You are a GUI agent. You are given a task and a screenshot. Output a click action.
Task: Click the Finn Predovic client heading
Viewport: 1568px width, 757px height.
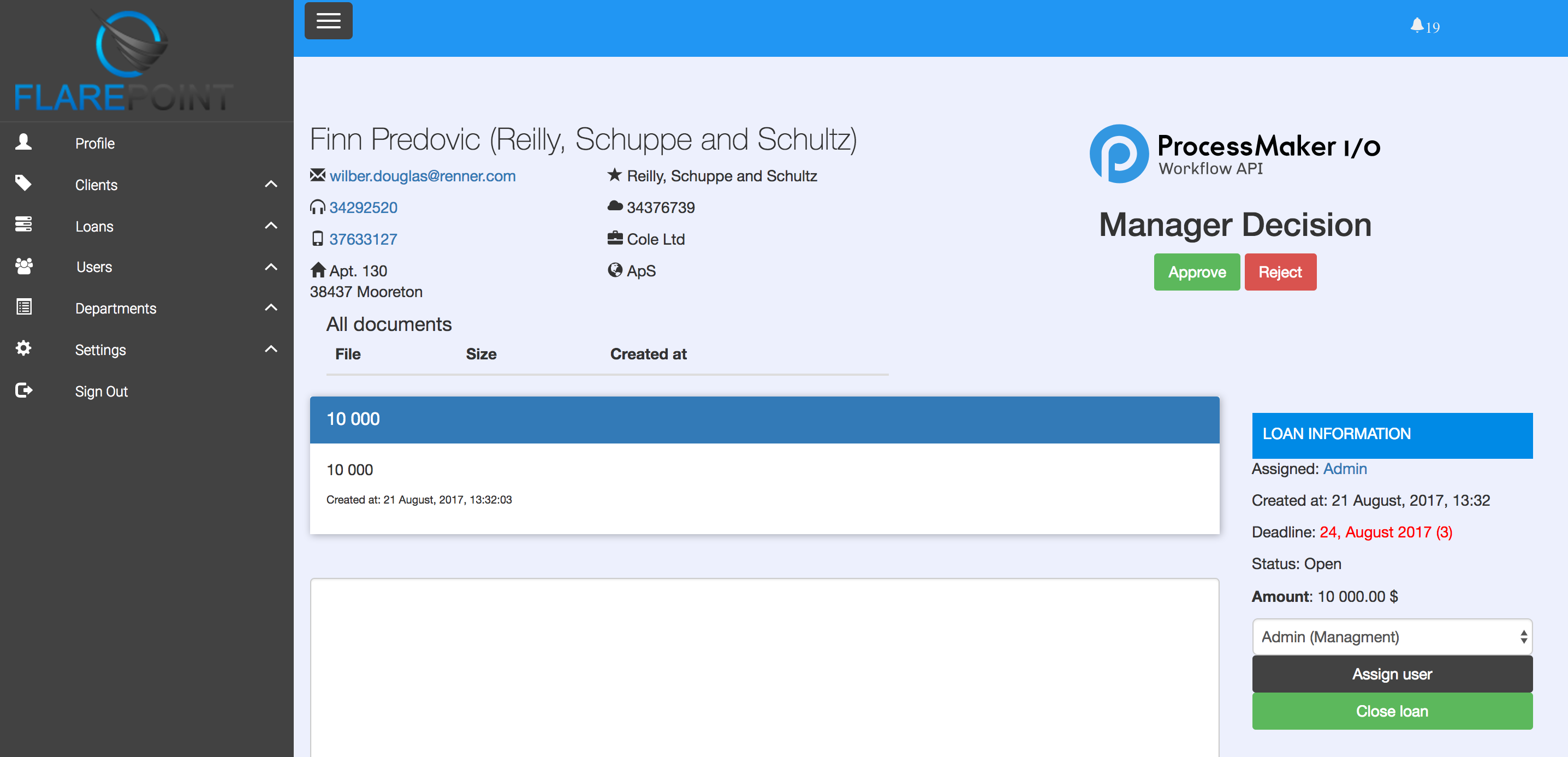[x=583, y=139]
